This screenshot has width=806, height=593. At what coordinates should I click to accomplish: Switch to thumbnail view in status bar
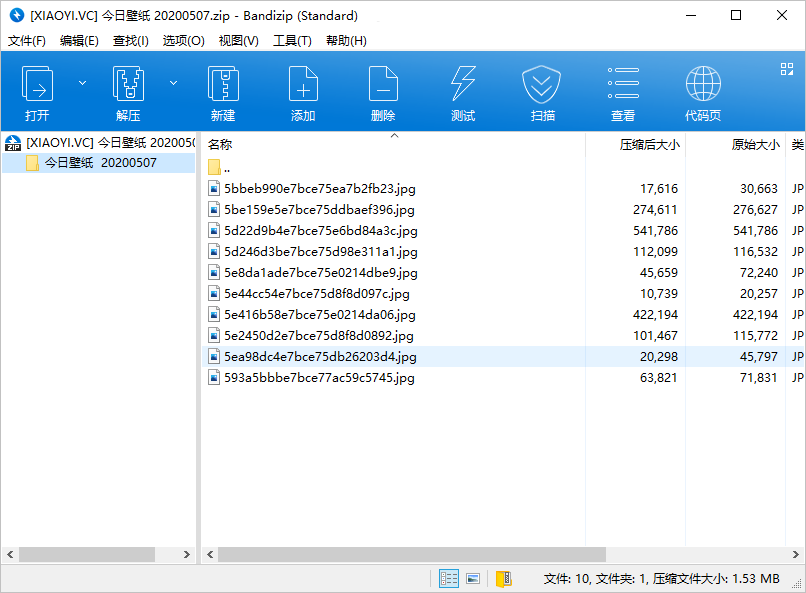(473, 579)
